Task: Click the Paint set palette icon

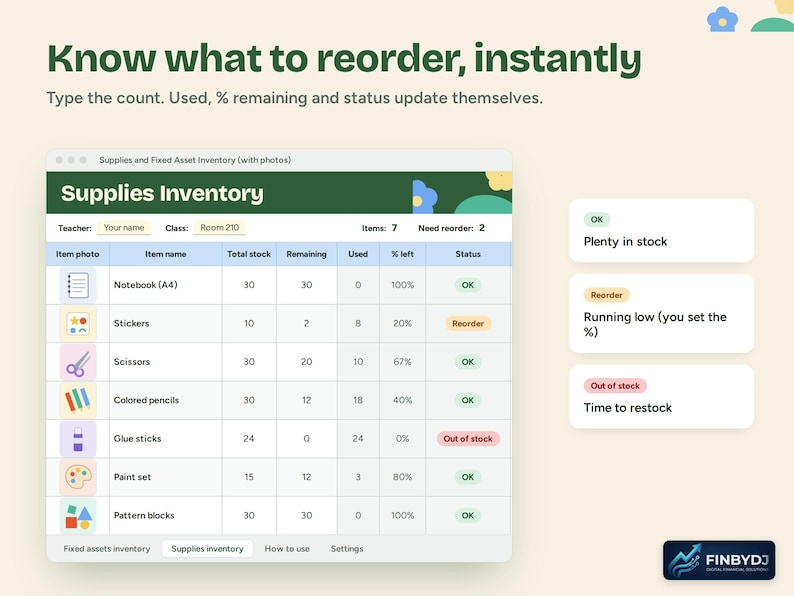Action: tap(78, 477)
